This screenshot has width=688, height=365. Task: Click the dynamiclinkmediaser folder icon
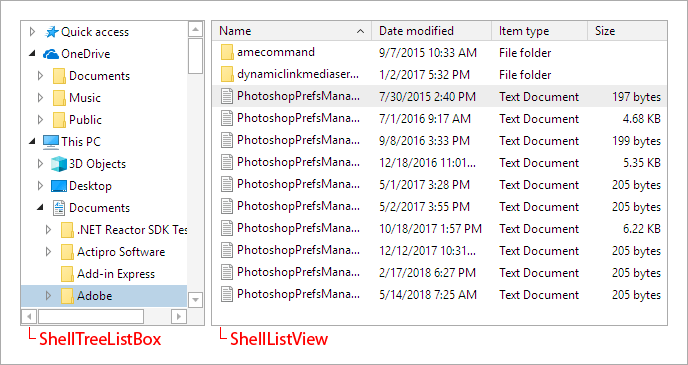point(227,75)
